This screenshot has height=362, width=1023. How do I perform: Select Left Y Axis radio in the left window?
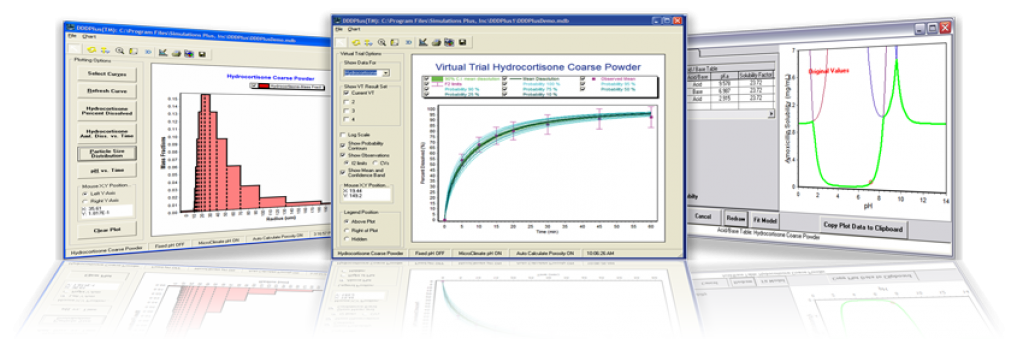(x=85, y=193)
